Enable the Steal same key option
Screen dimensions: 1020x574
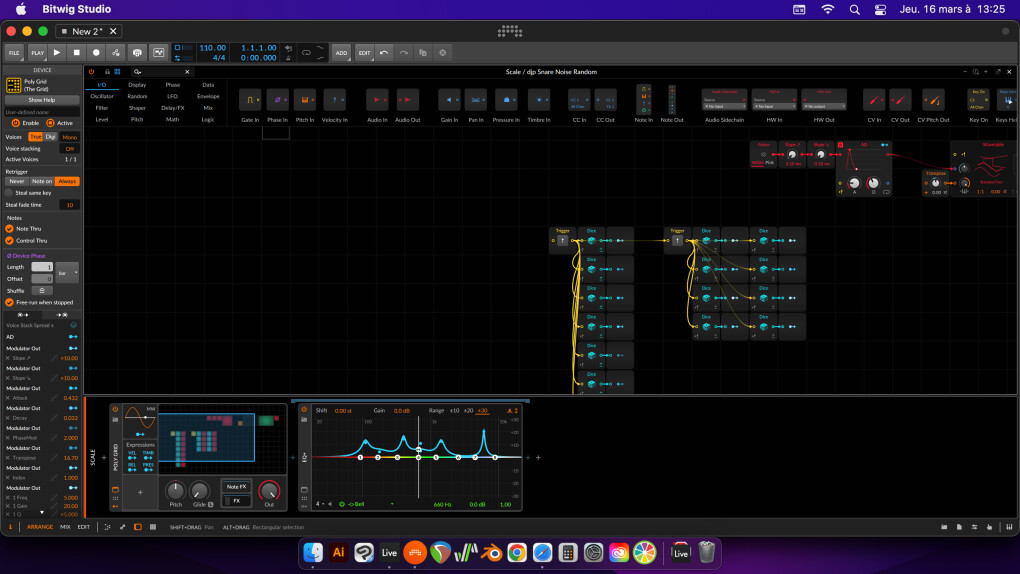pyautogui.click(x=10, y=192)
